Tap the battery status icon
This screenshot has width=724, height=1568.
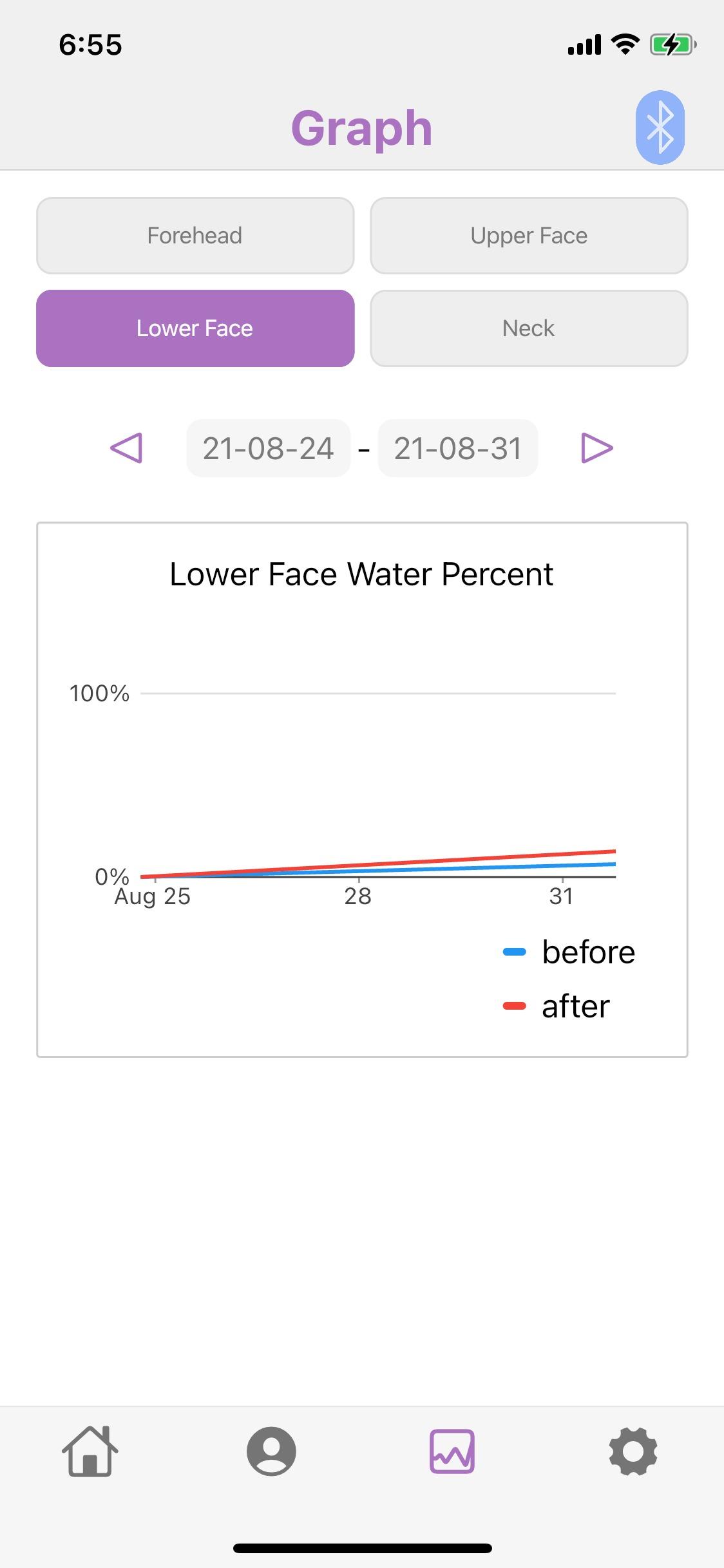coord(672,45)
